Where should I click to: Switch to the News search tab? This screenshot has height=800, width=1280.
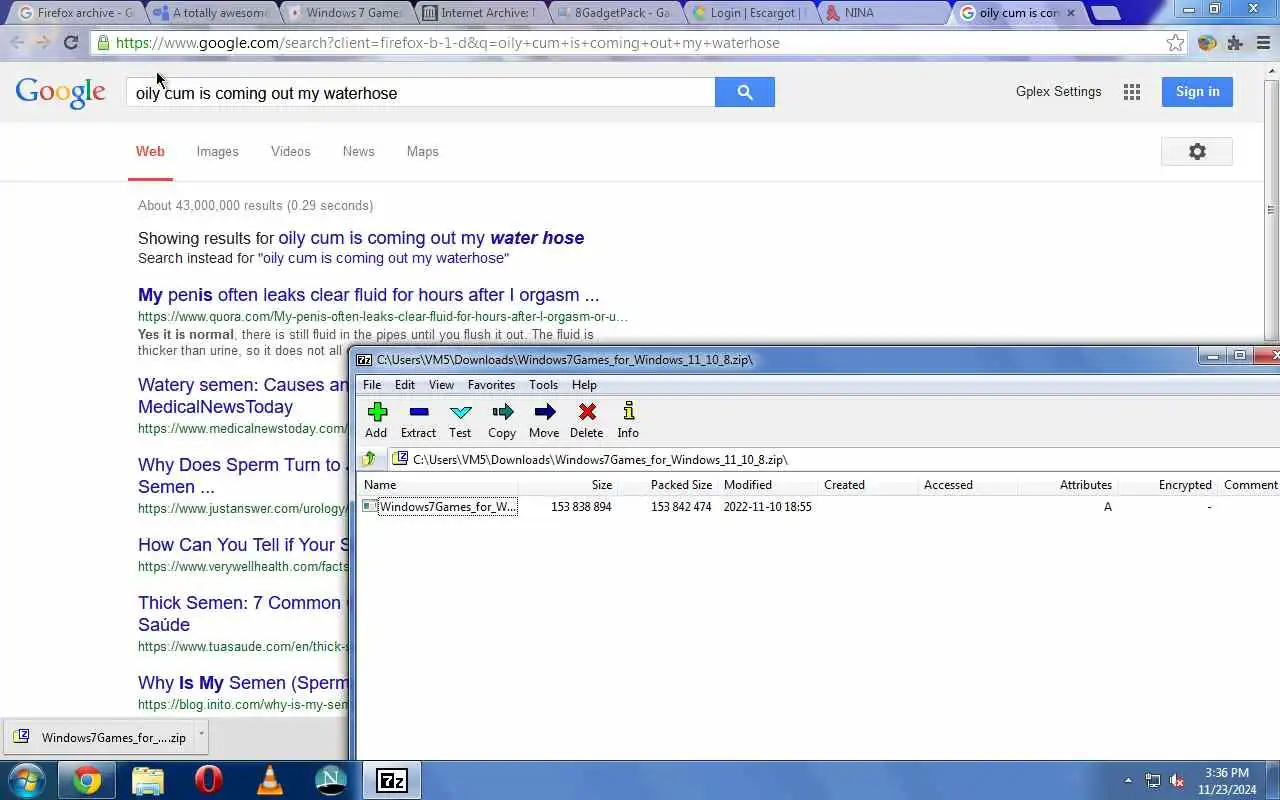pos(358,151)
